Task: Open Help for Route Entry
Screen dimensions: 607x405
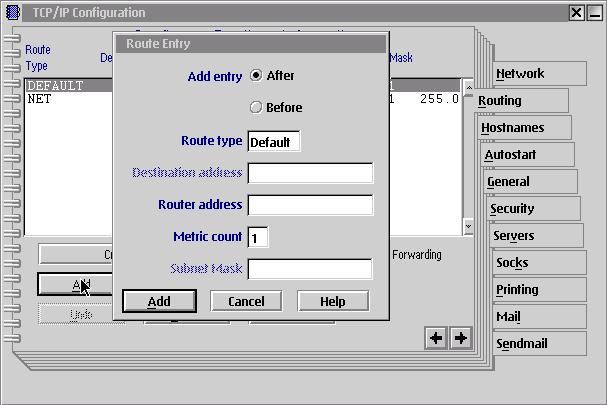Action: pyautogui.click(x=333, y=301)
